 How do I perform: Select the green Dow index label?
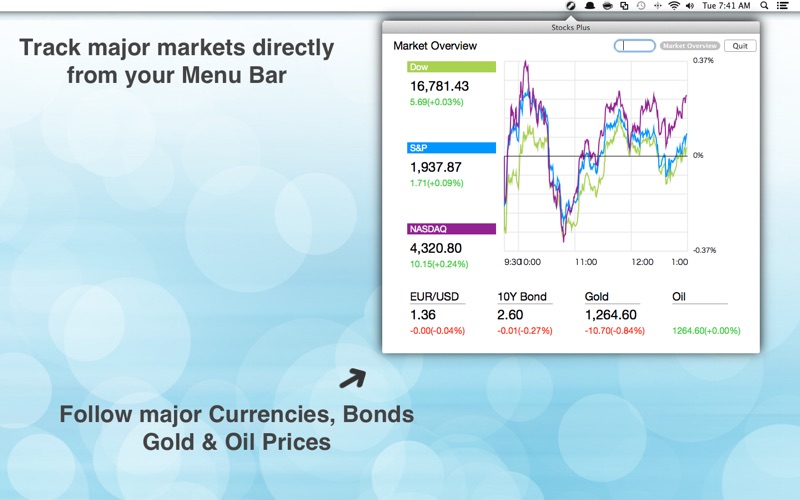(x=452, y=67)
